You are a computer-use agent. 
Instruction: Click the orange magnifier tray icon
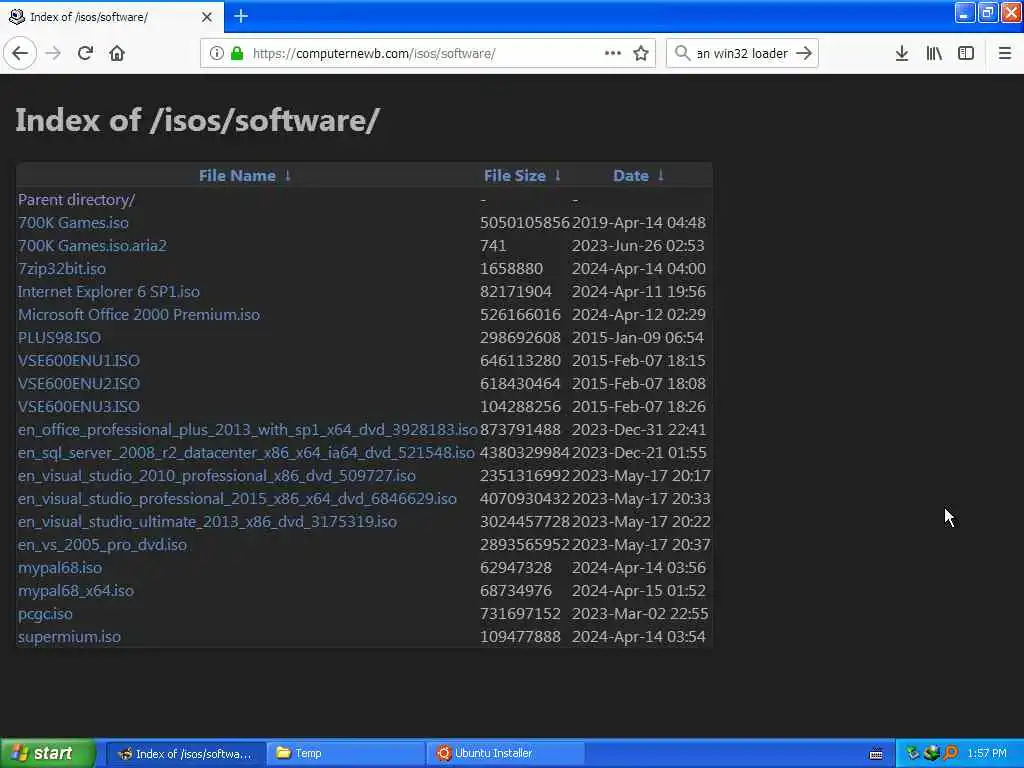[x=952, y=754]
